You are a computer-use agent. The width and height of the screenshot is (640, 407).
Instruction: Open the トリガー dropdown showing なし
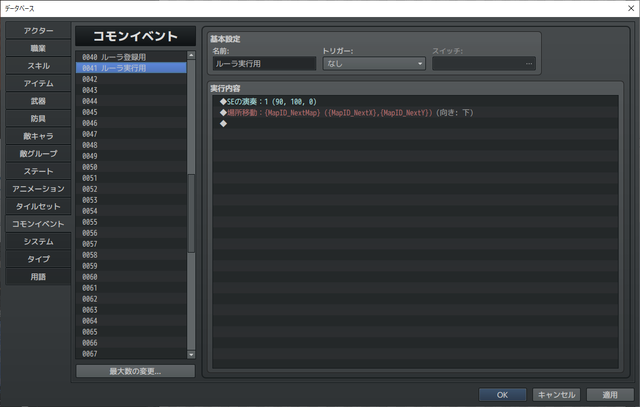pos(374,64)
